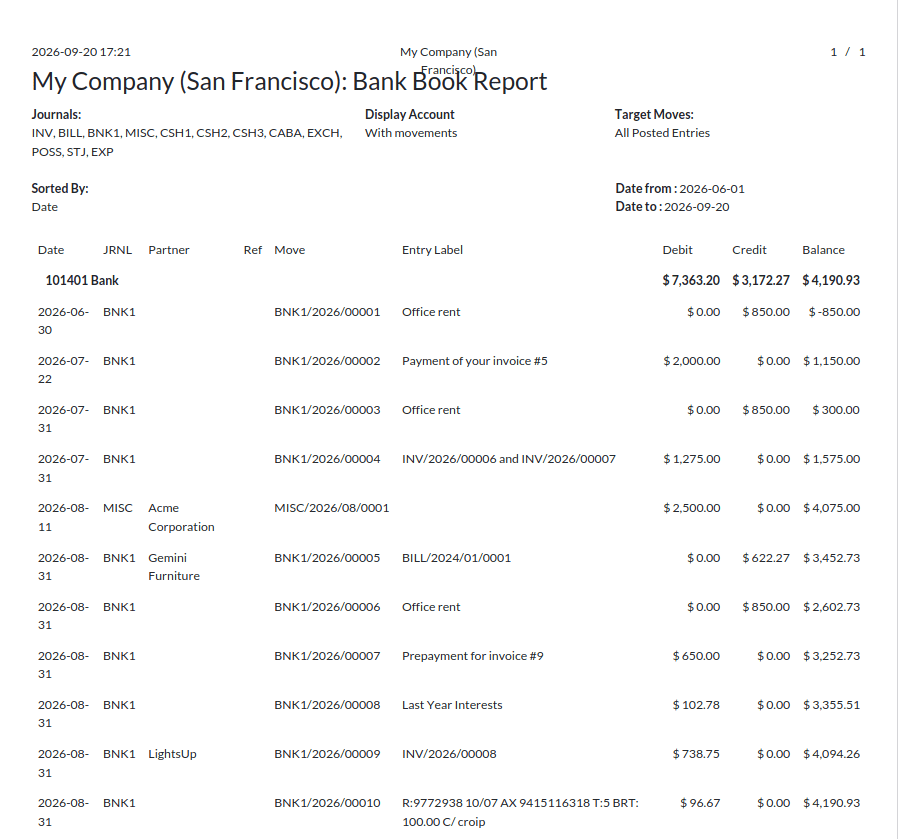Click the 'Move' column header

coord(290,250)
